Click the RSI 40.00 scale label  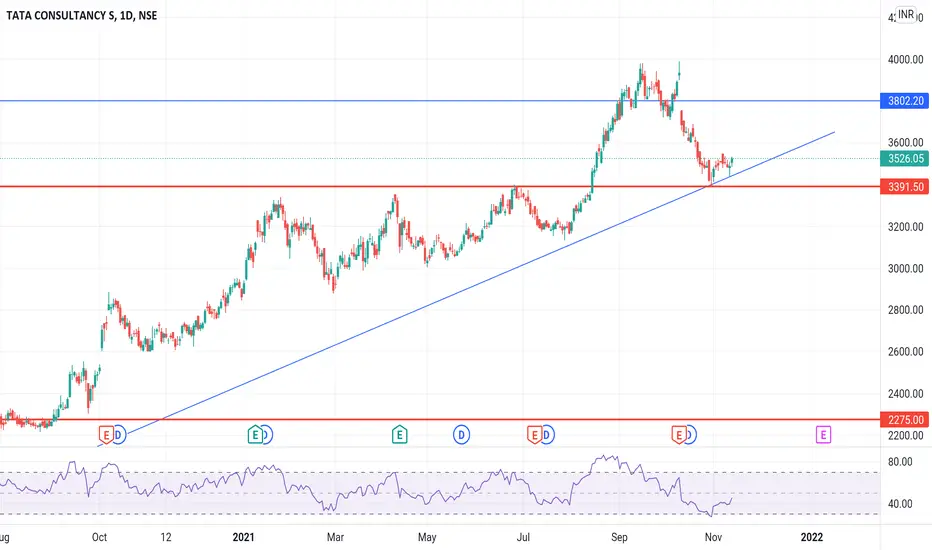click(x=900, y=504)
